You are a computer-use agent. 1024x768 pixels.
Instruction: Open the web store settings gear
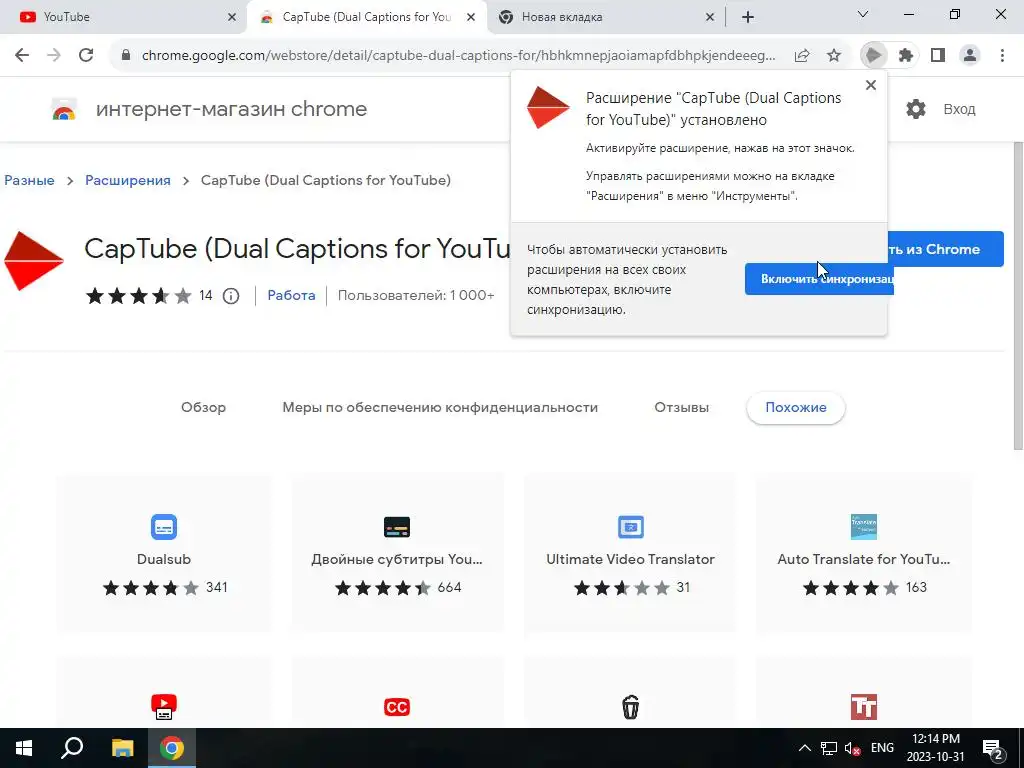point(916,109)
